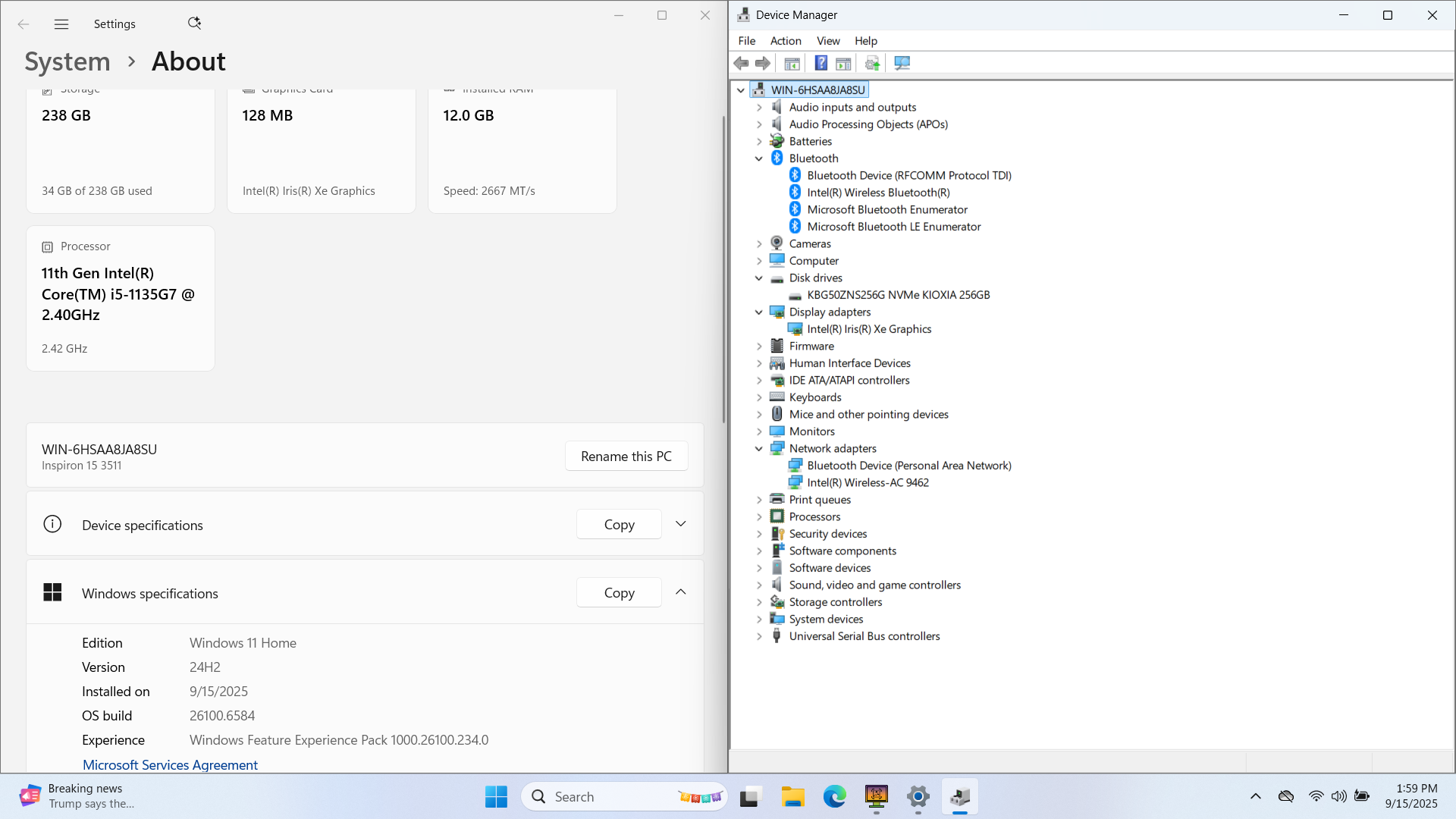Open the Action menu
This screenshot has width=1456, height=819.
pos(786,41)
